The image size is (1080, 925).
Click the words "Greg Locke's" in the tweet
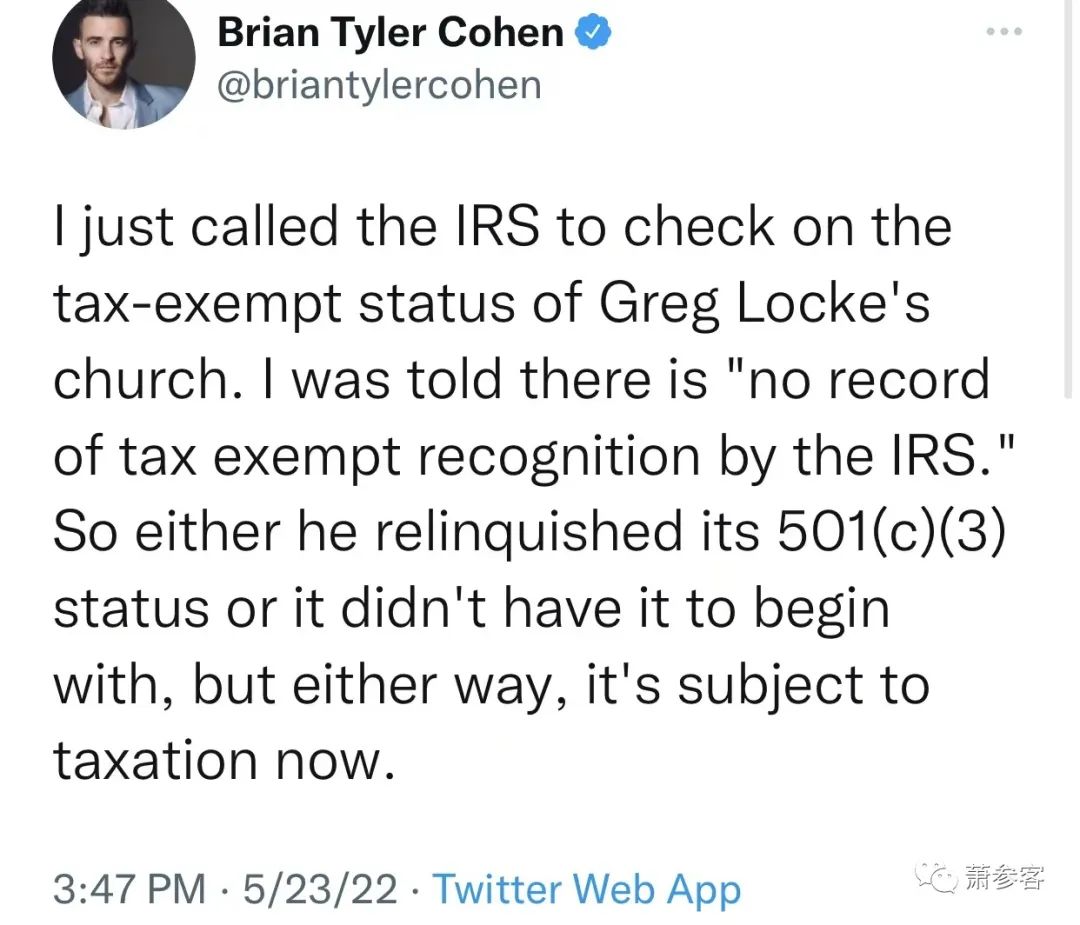pyautogui.click(x=765, y=304)
